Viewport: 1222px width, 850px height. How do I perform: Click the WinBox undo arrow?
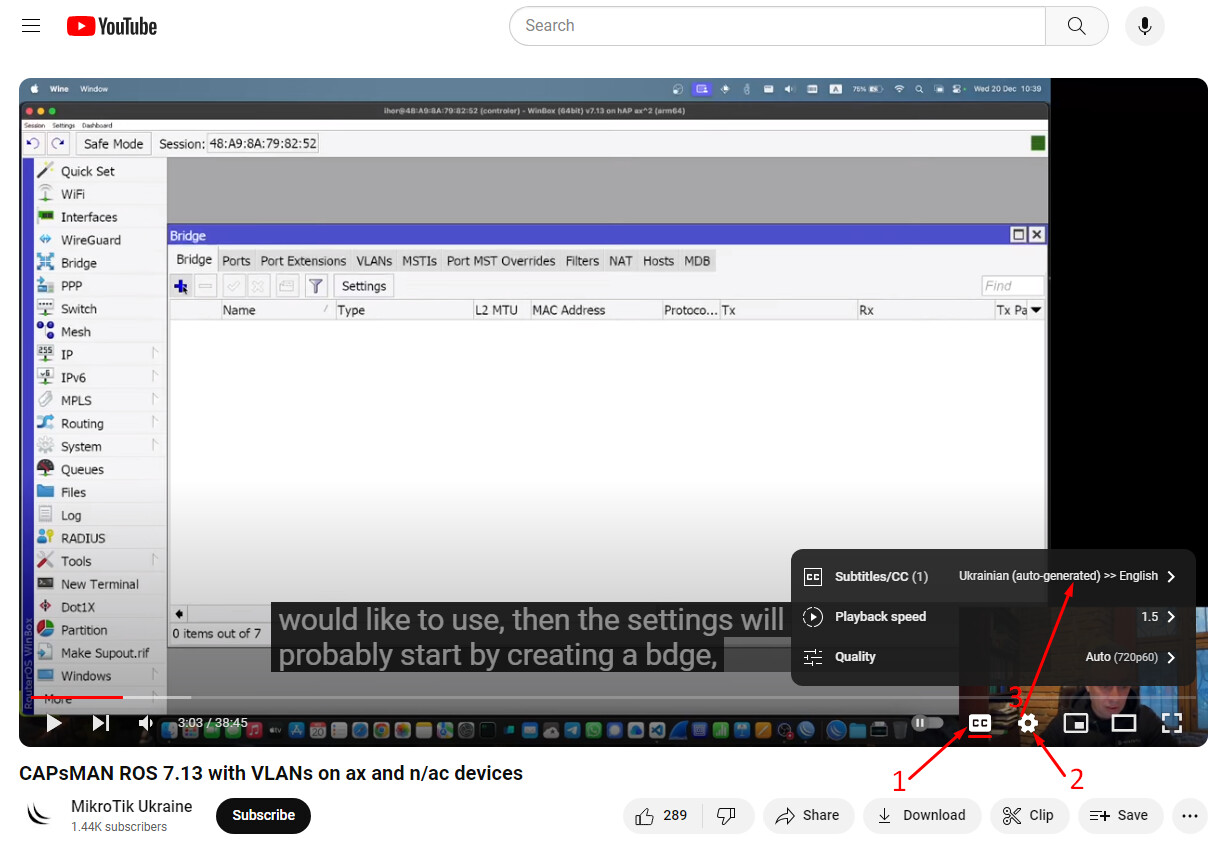[x=33, y=144]
